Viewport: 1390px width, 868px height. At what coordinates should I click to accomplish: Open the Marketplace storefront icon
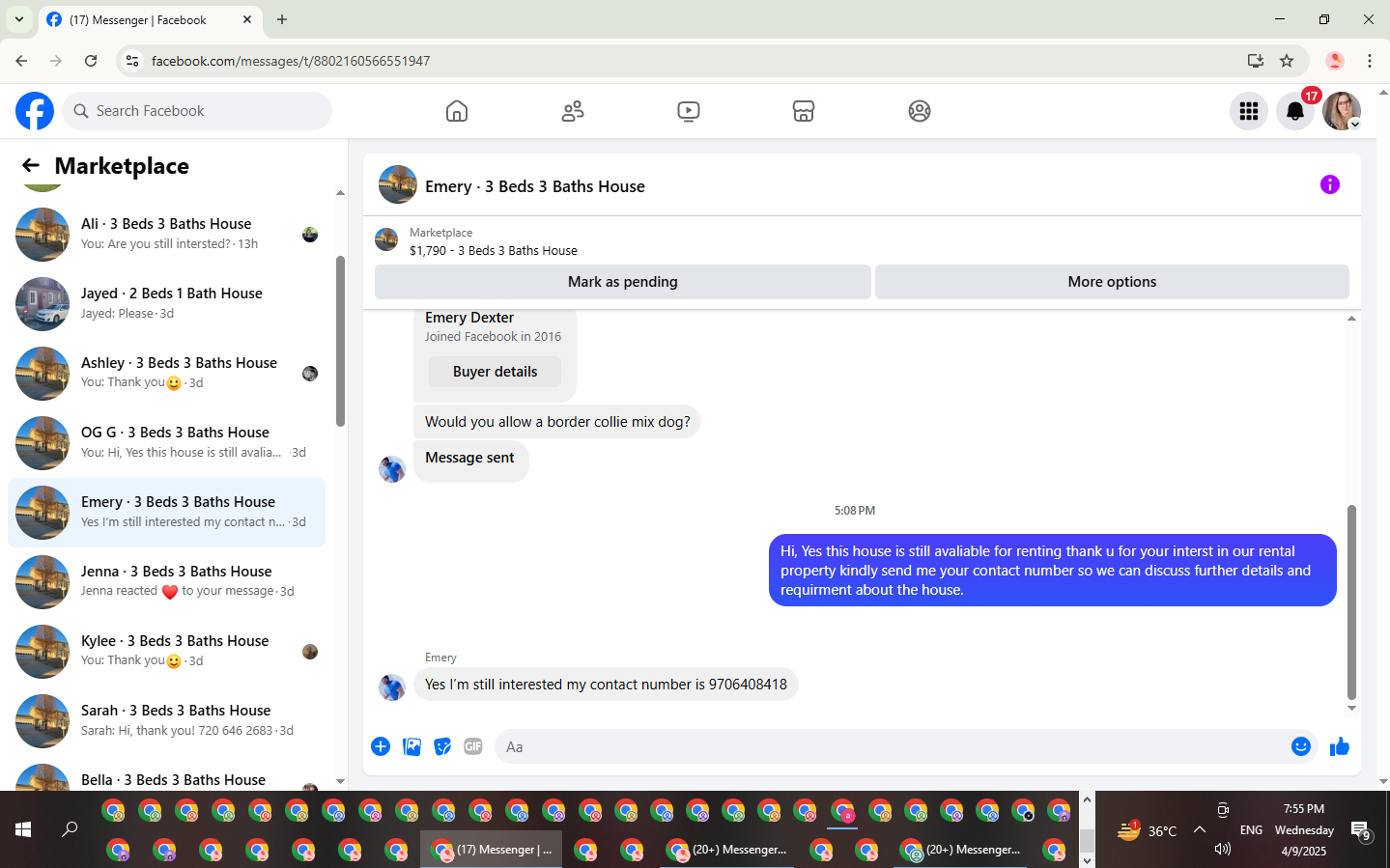(804, 111)
